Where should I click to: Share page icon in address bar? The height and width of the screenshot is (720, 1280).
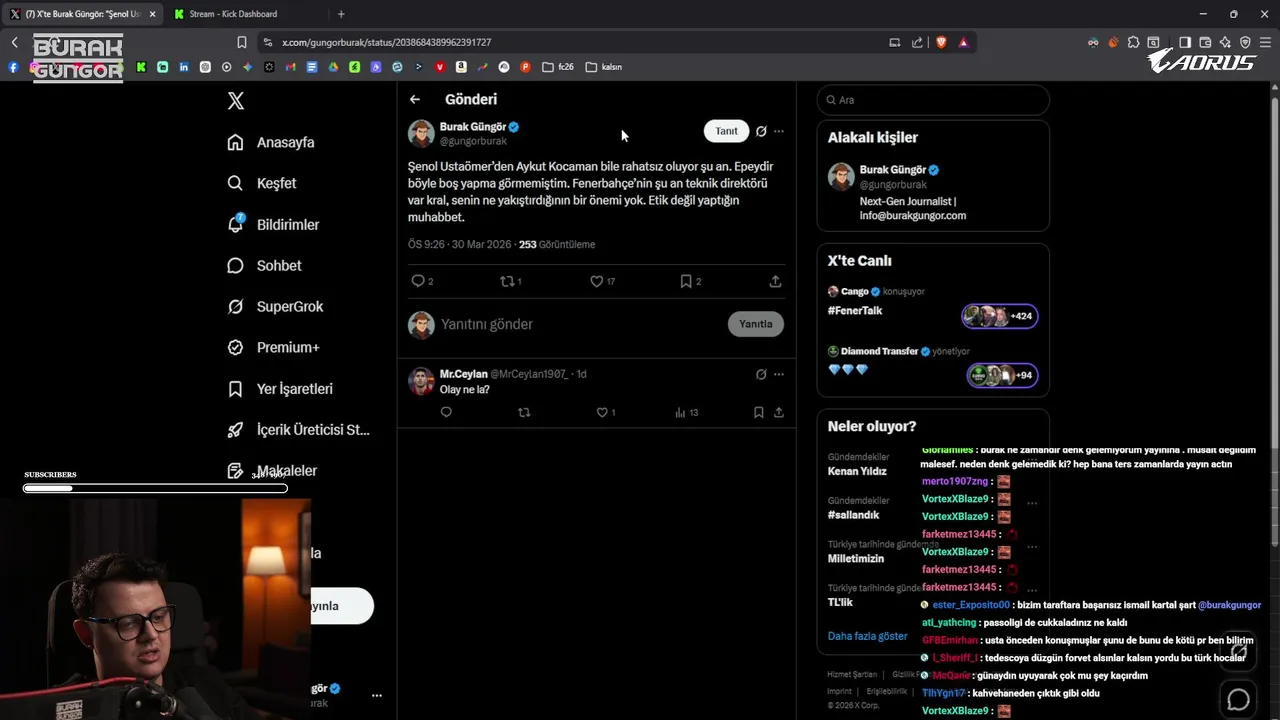click(917, 42)
